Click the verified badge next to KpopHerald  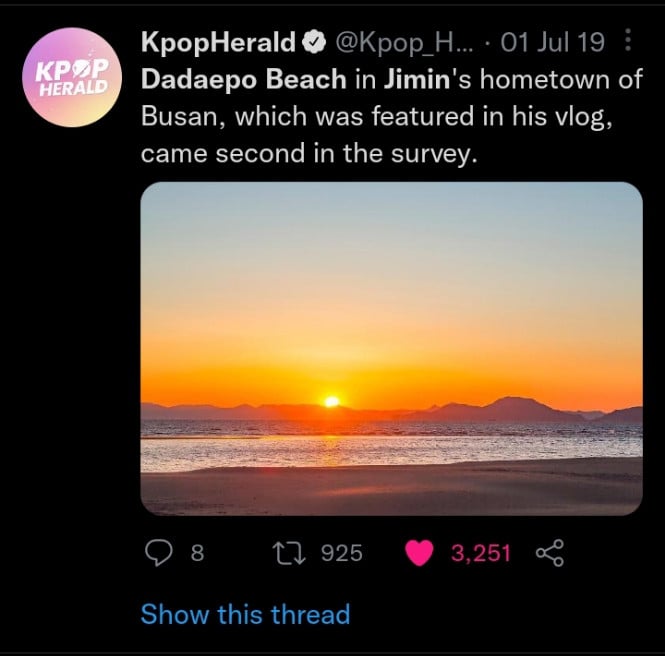(x=314, y=42)
